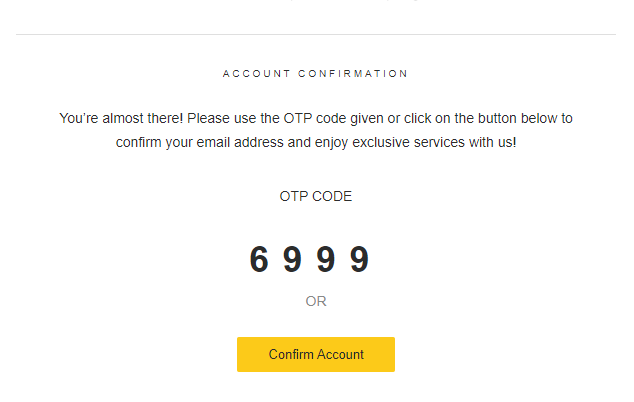Image resolution: width=634 pixels, height=402 pixels.
Task: Click "exclusive services" in the message
Action: pos(409,142)
